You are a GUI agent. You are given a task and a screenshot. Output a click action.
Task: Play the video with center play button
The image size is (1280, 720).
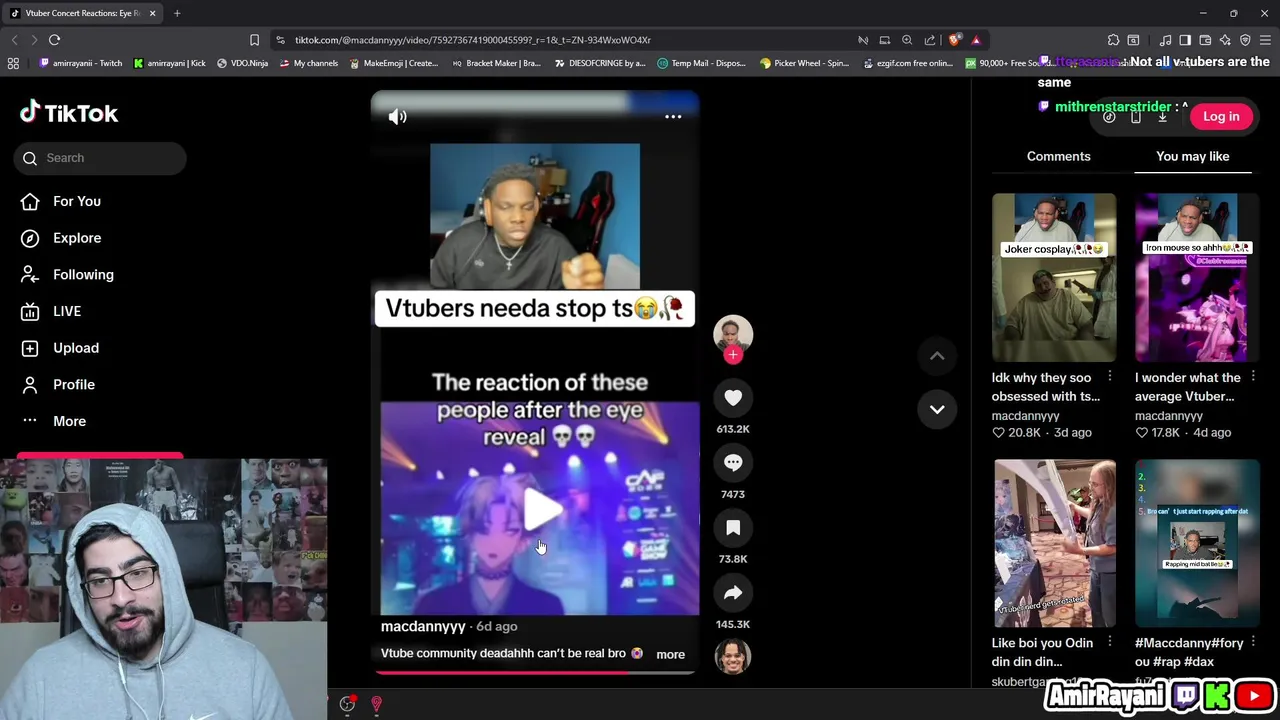(541, 509)
